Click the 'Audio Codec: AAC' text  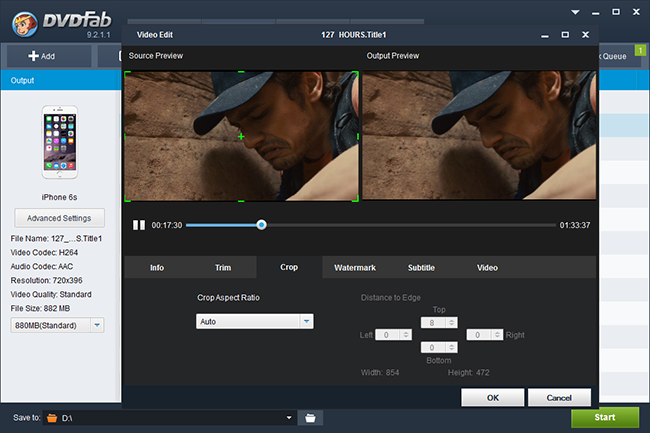41,266
